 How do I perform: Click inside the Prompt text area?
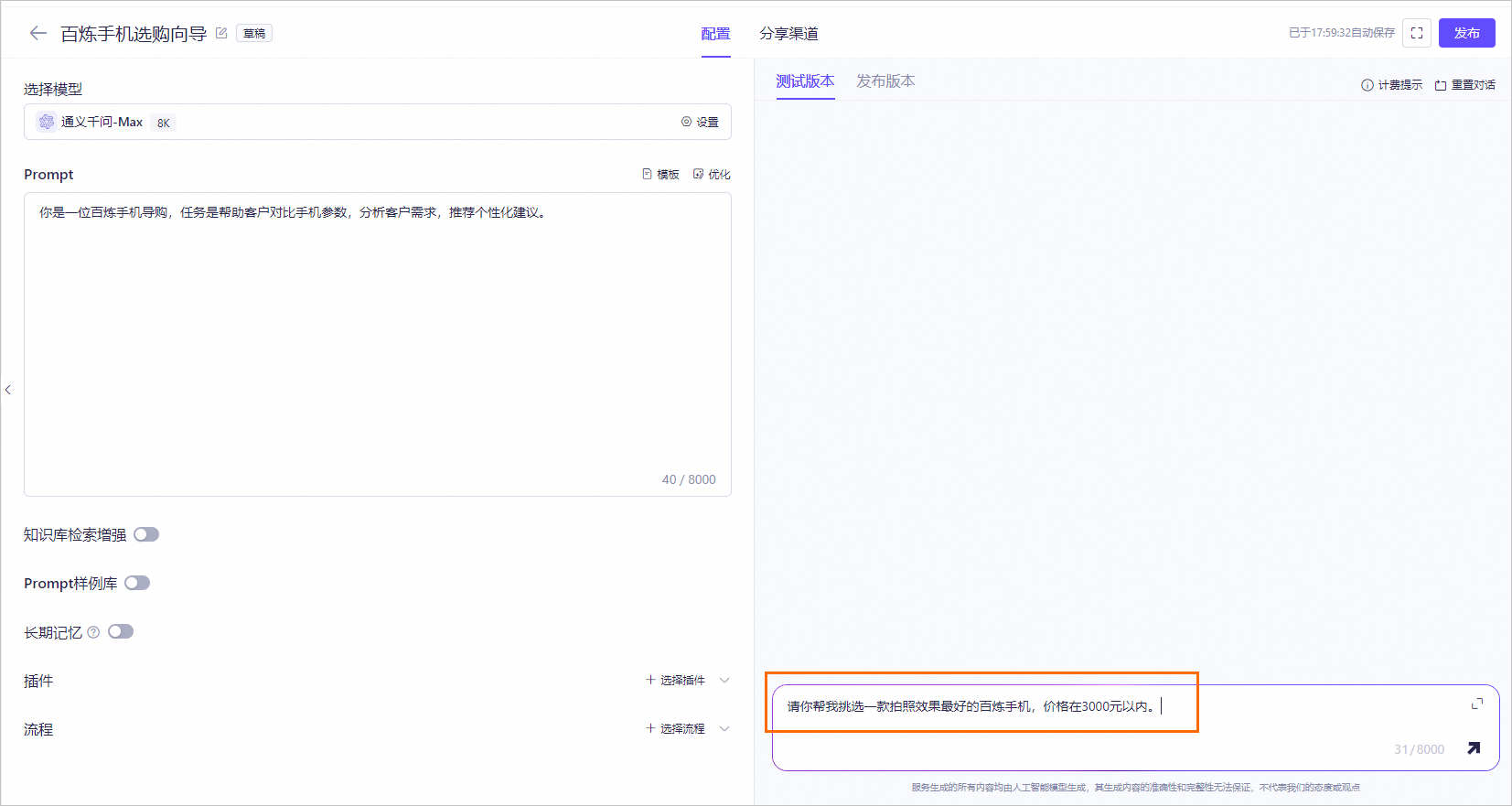(378, 344)
